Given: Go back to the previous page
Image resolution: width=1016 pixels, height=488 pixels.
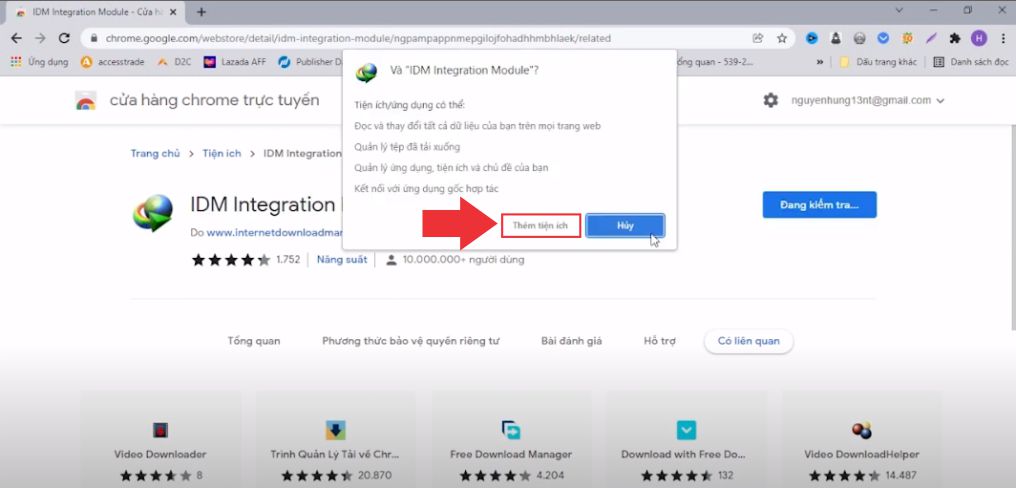Looking at the screenshot, I should pos(17,38).
